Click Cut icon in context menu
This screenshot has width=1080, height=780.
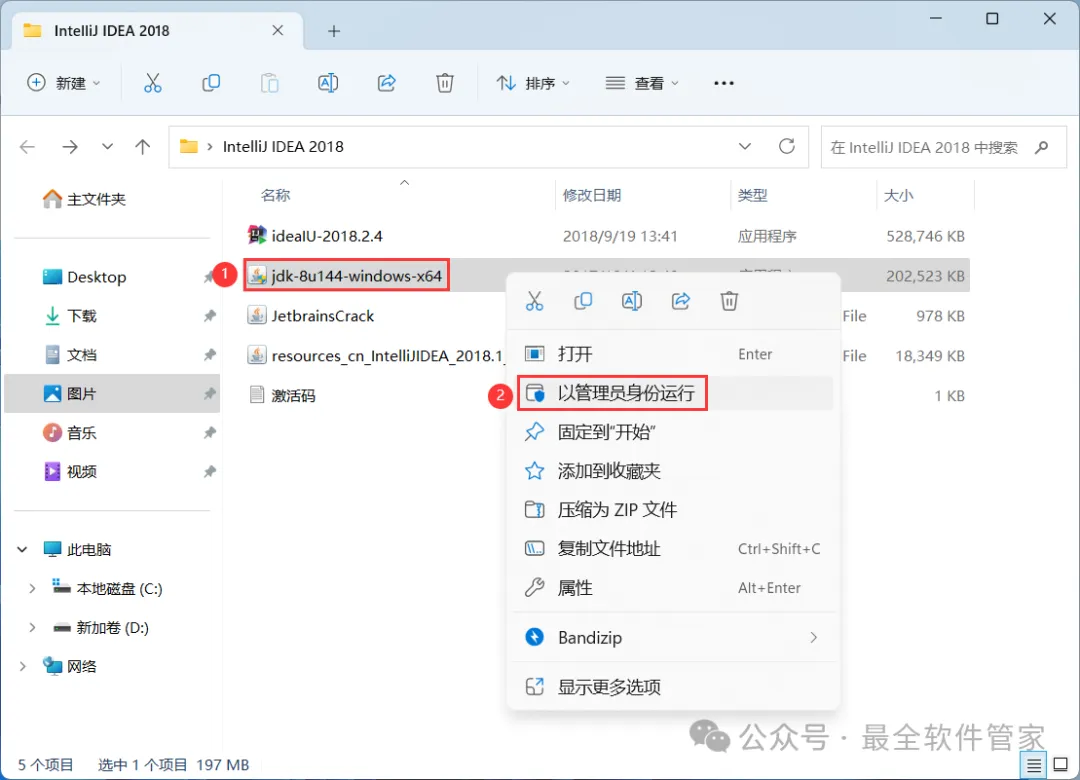tap(534, 301)
